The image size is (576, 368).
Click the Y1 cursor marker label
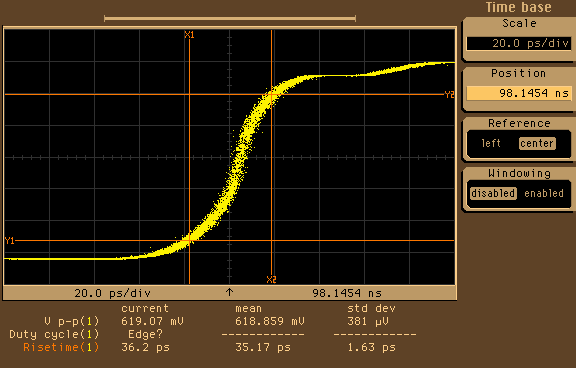pyautogui.click(x=10, y=241)
